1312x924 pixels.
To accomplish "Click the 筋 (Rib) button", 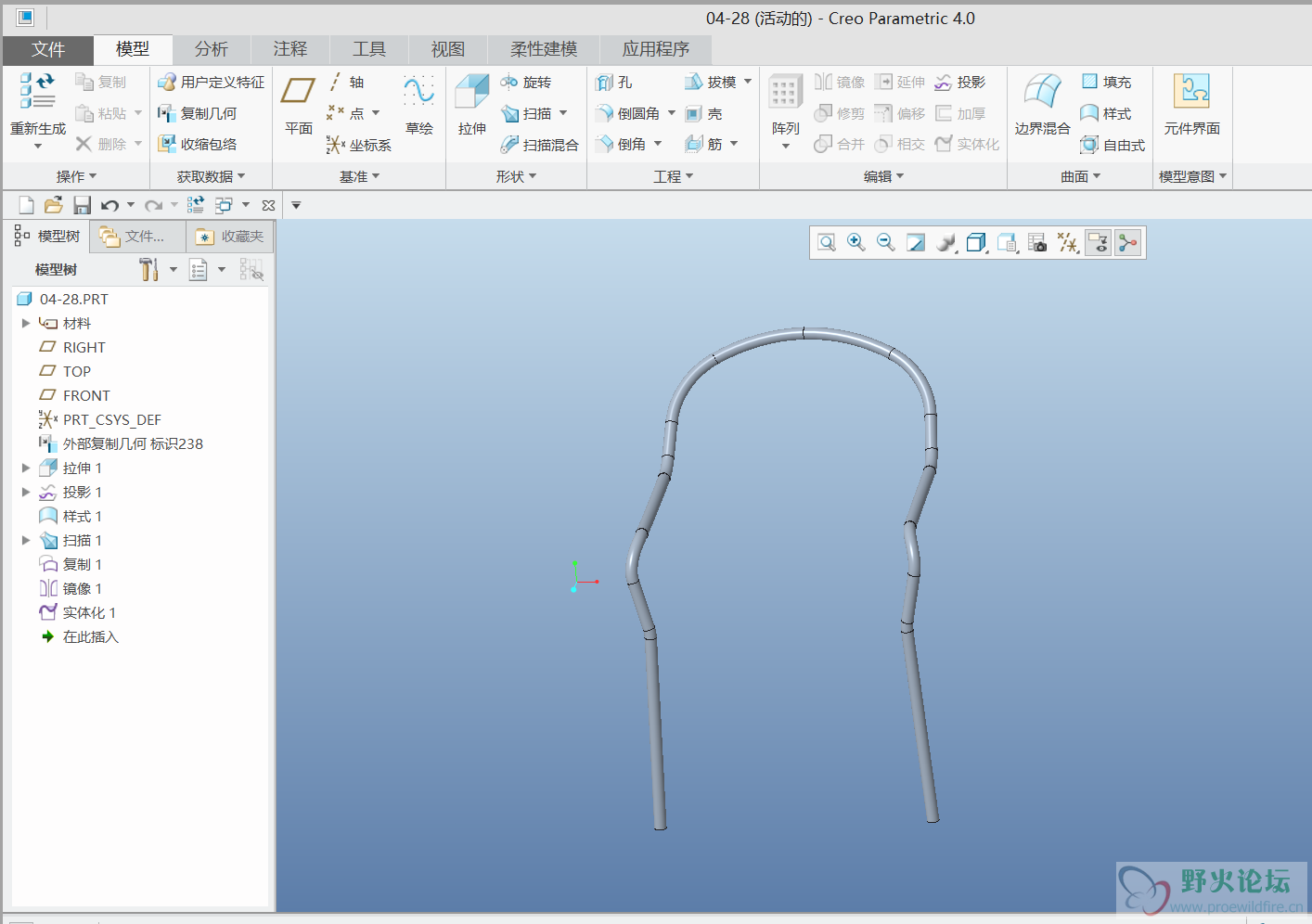I will [x=703, y=144].
